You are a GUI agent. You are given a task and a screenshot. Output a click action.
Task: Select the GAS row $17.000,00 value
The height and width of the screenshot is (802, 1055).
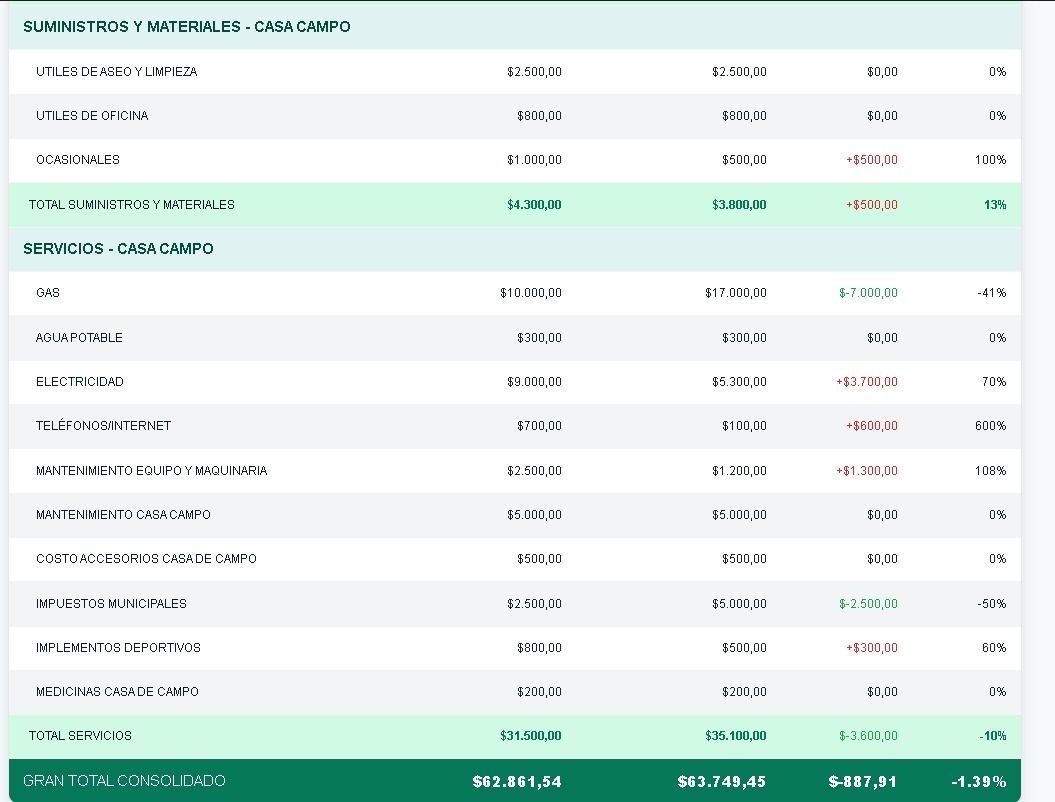[735, 293]
